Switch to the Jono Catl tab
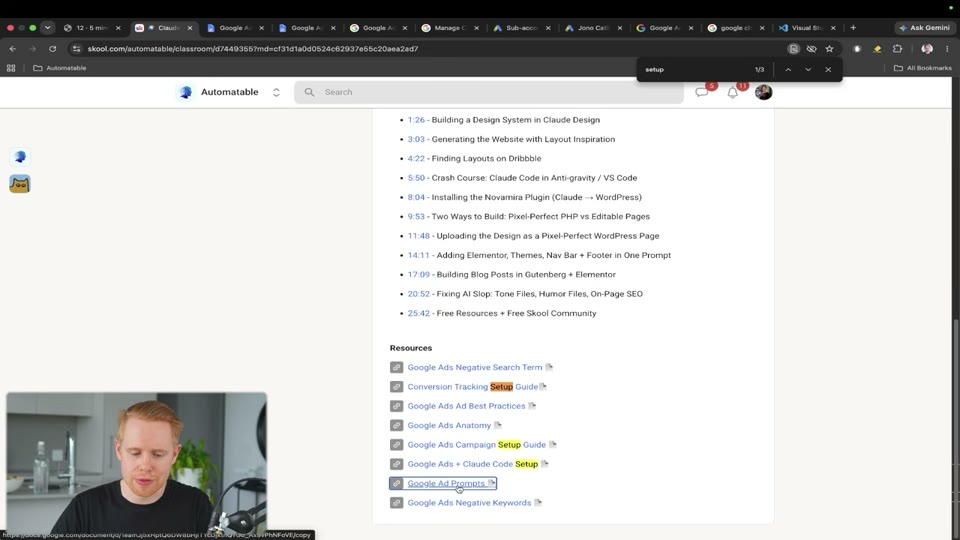 [x=593, y=28]
